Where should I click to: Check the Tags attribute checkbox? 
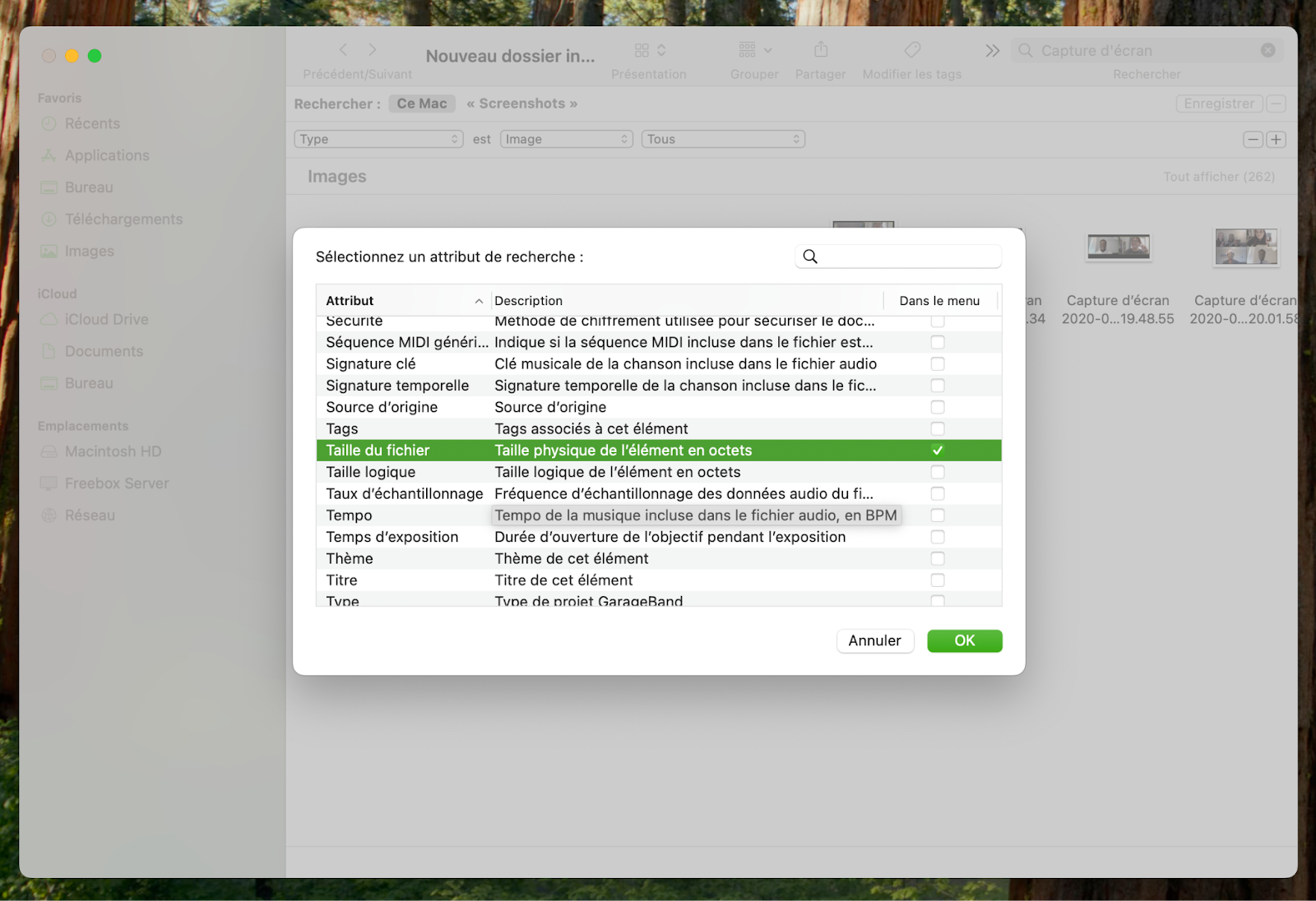point(938,428)
